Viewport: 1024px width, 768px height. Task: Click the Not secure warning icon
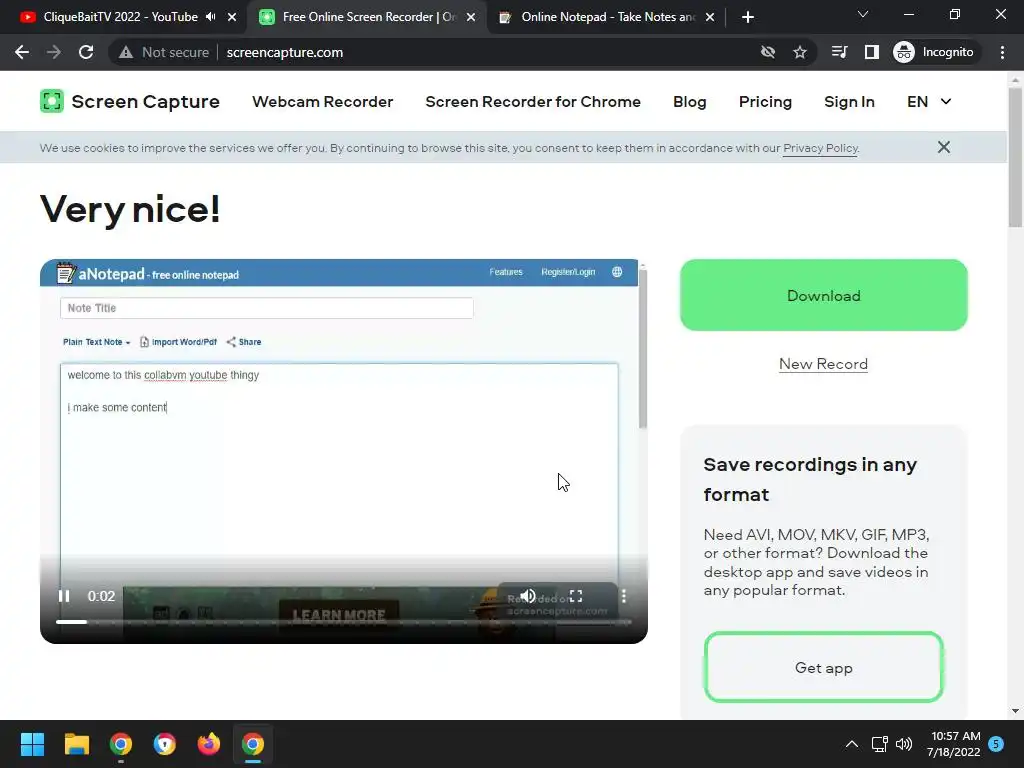126,52
